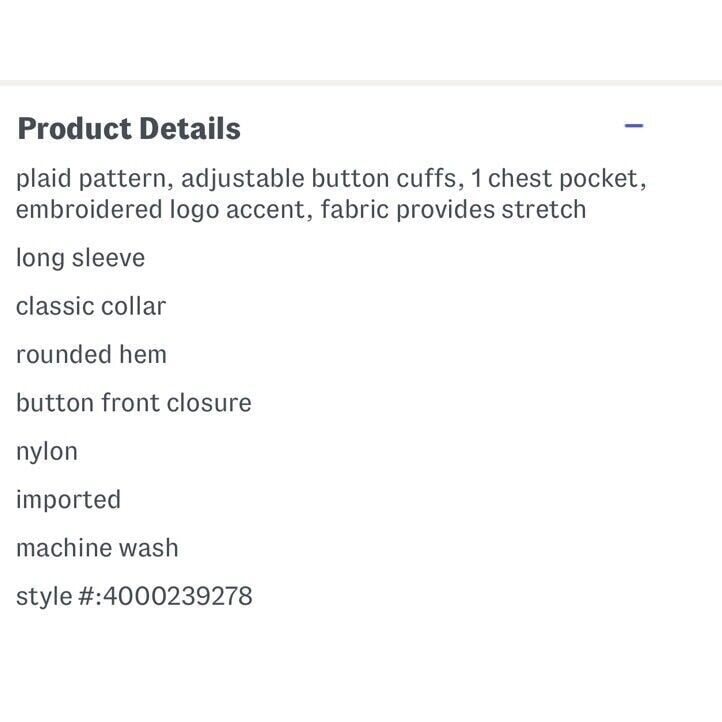Viewport: 722px width, 722px height.
Task: Click the embroidered logo accent text
Action: pyautogui.click(x=163, y=210)
